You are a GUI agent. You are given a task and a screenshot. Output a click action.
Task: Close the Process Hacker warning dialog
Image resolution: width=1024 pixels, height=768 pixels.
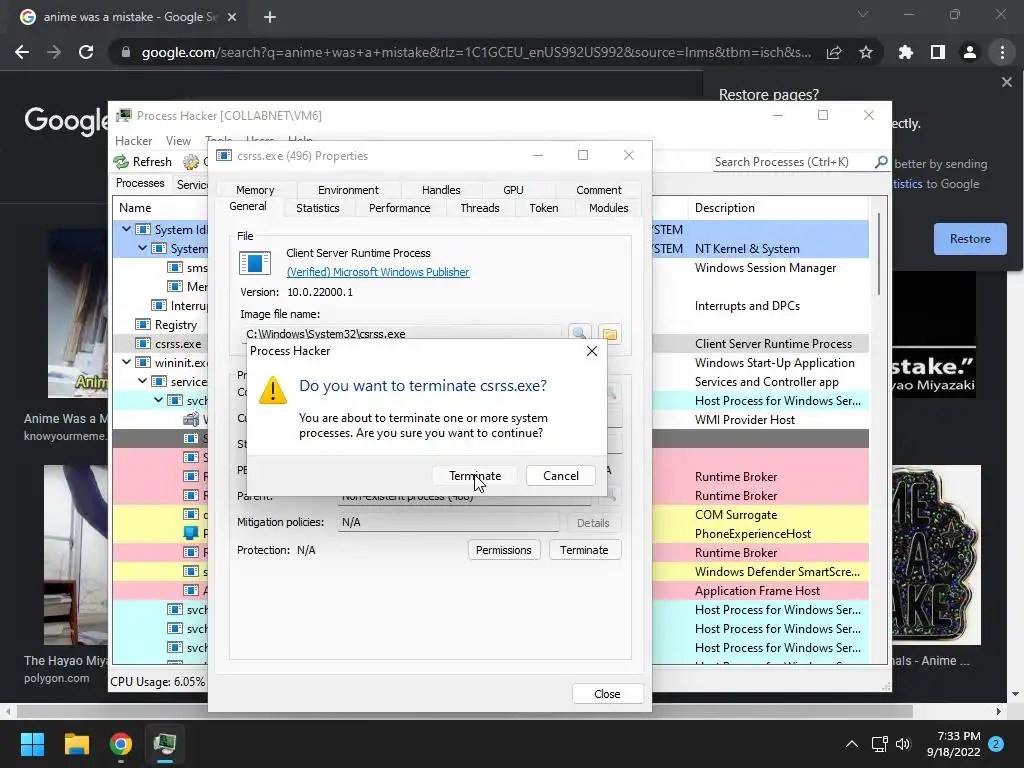pos(592,351)
